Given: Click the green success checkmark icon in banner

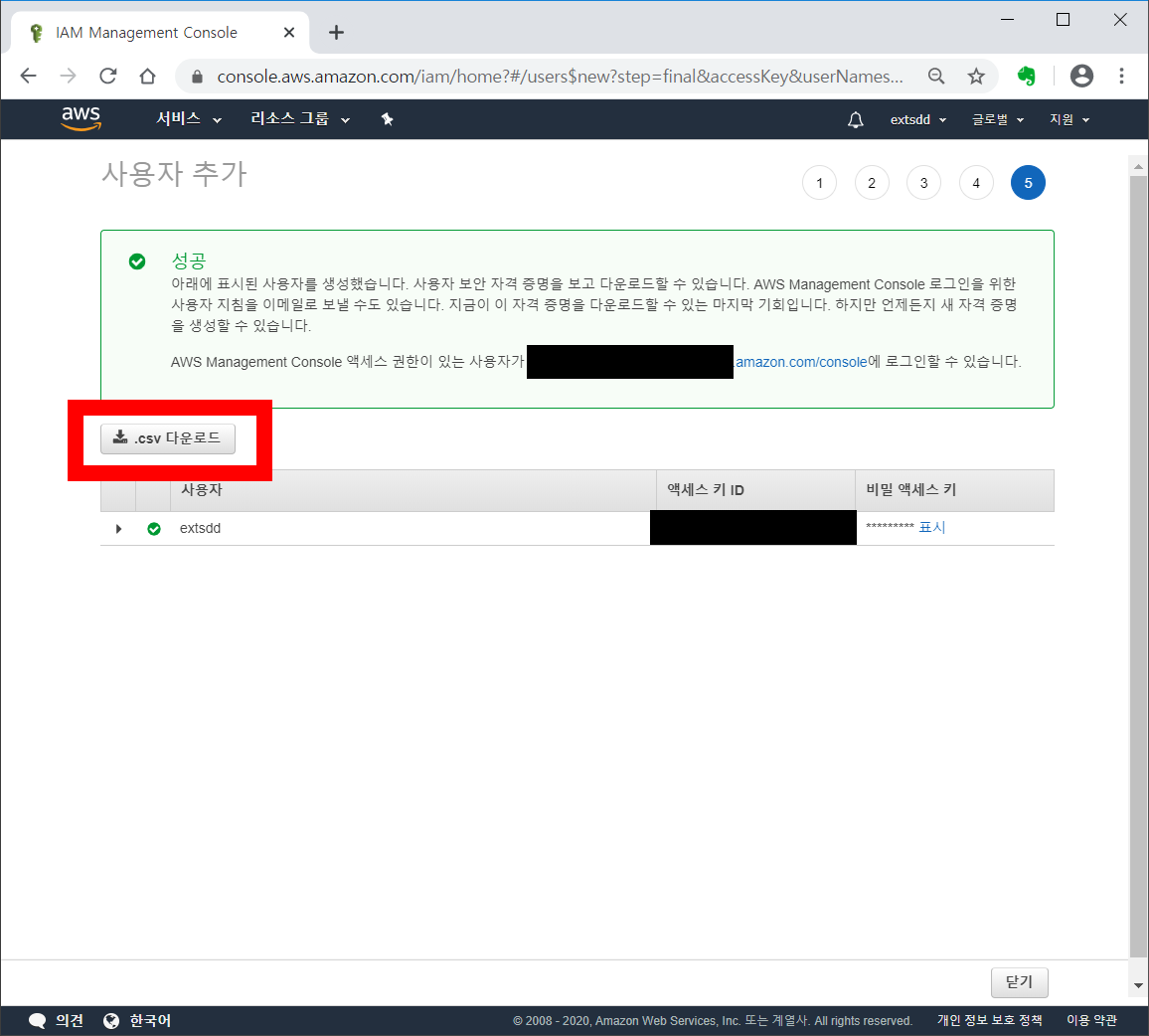Looking at the screenshot, I should click(137, 261).
